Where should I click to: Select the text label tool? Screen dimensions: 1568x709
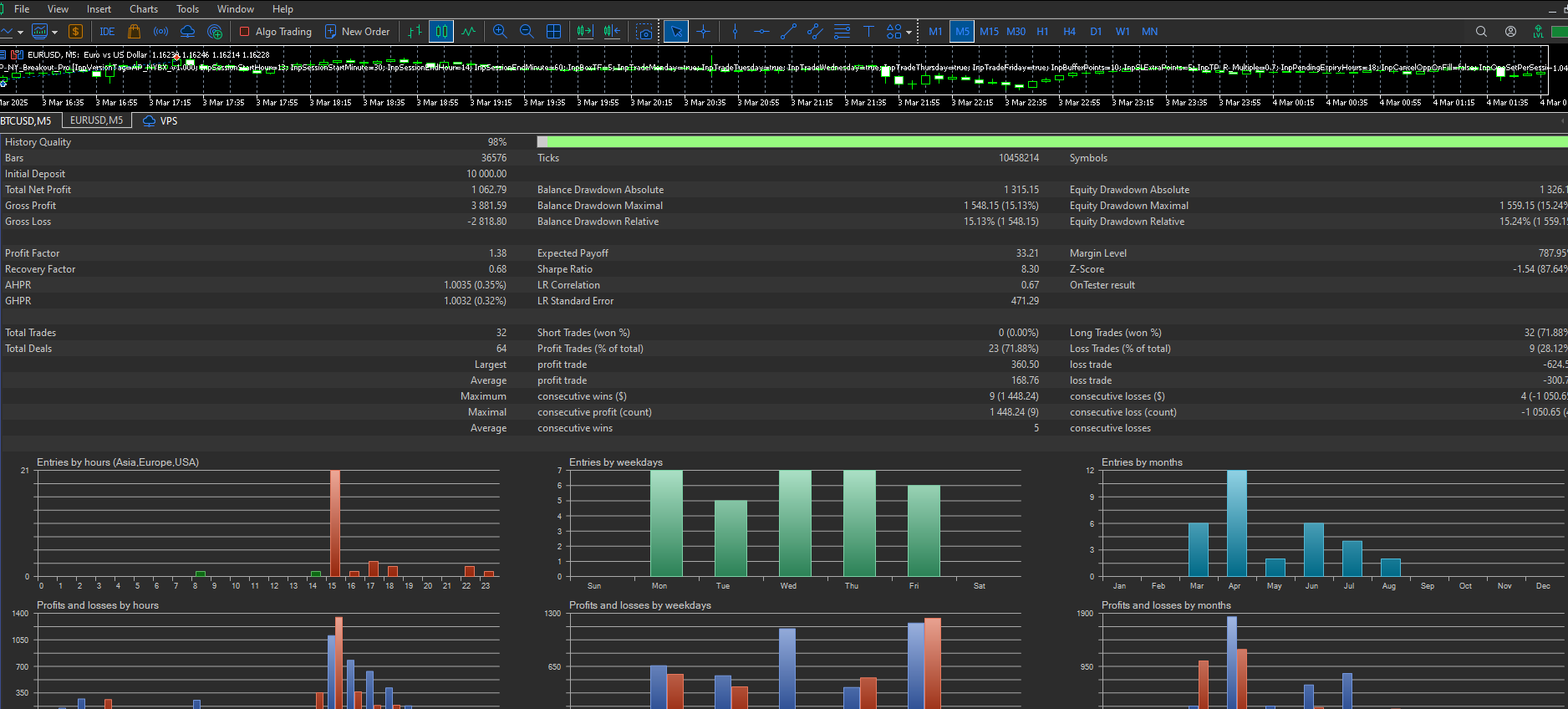(868, 32)
